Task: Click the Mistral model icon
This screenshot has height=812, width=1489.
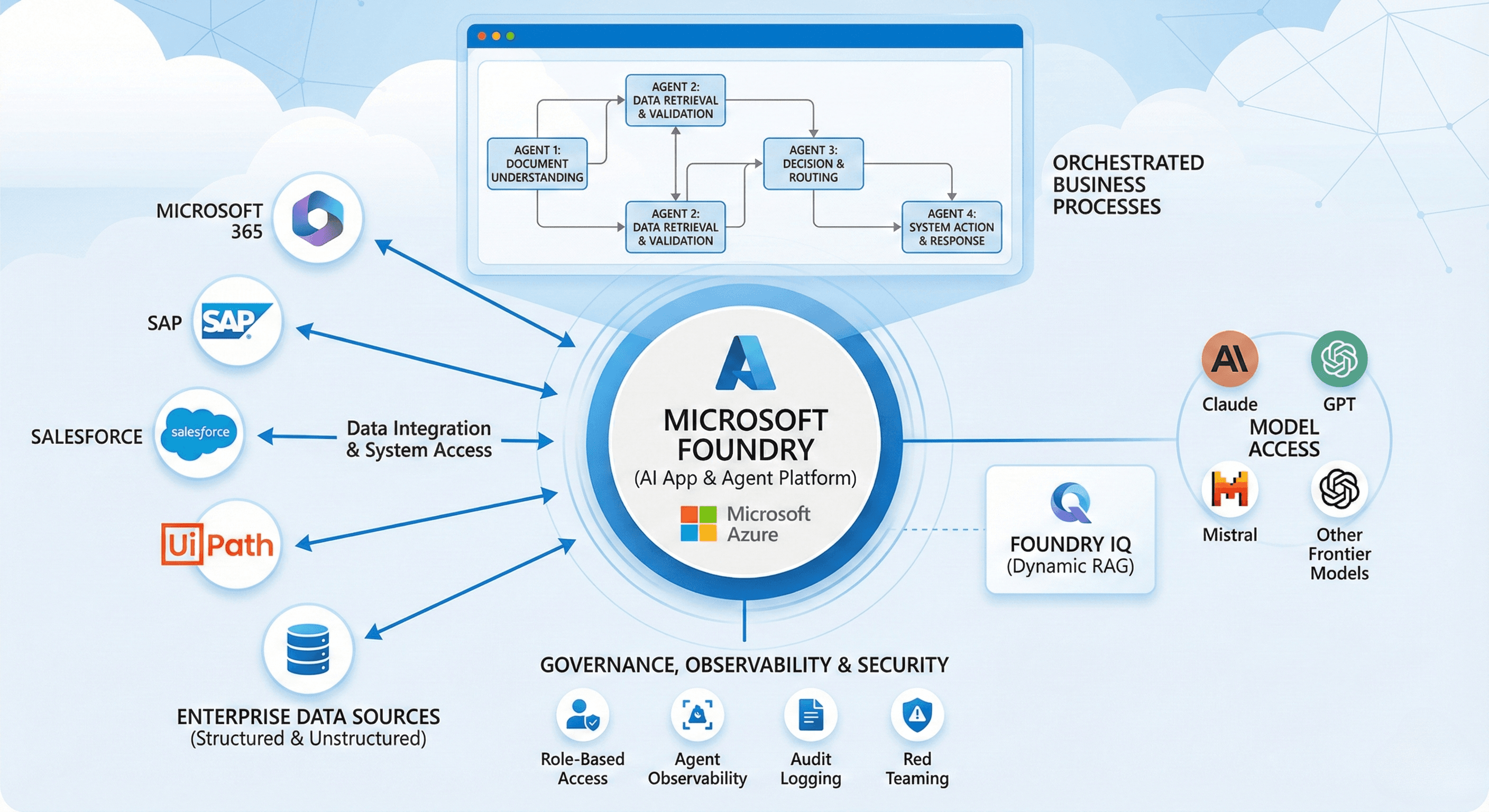Action: pos(1229,488)
